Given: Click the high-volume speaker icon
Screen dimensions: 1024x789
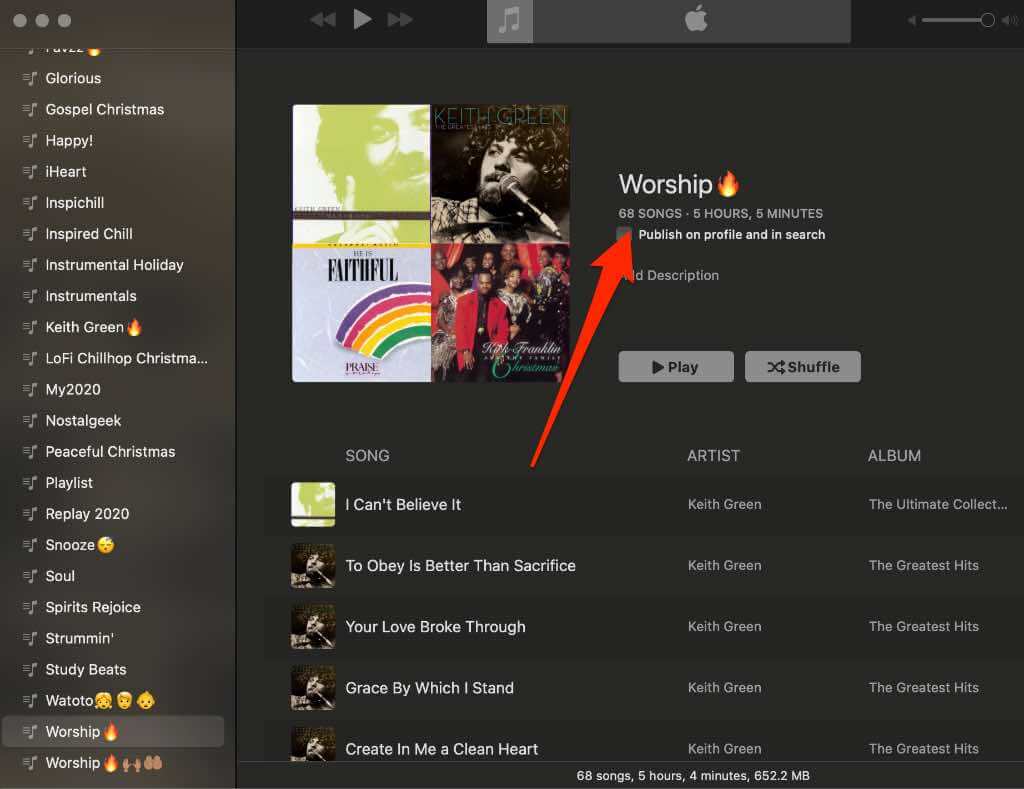Looking at the screenshot, I should tap(1010, 21).
